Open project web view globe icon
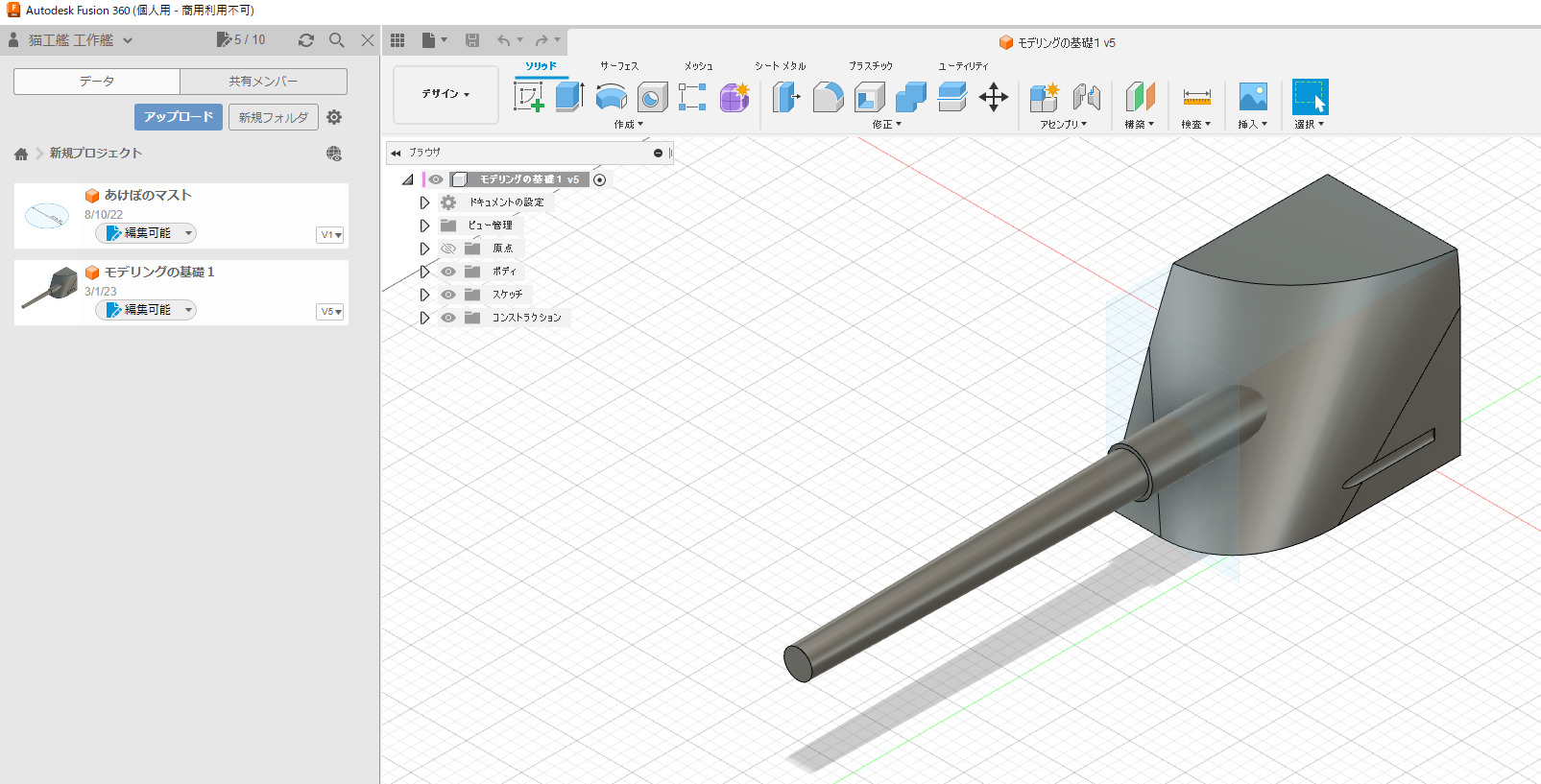 334,154
